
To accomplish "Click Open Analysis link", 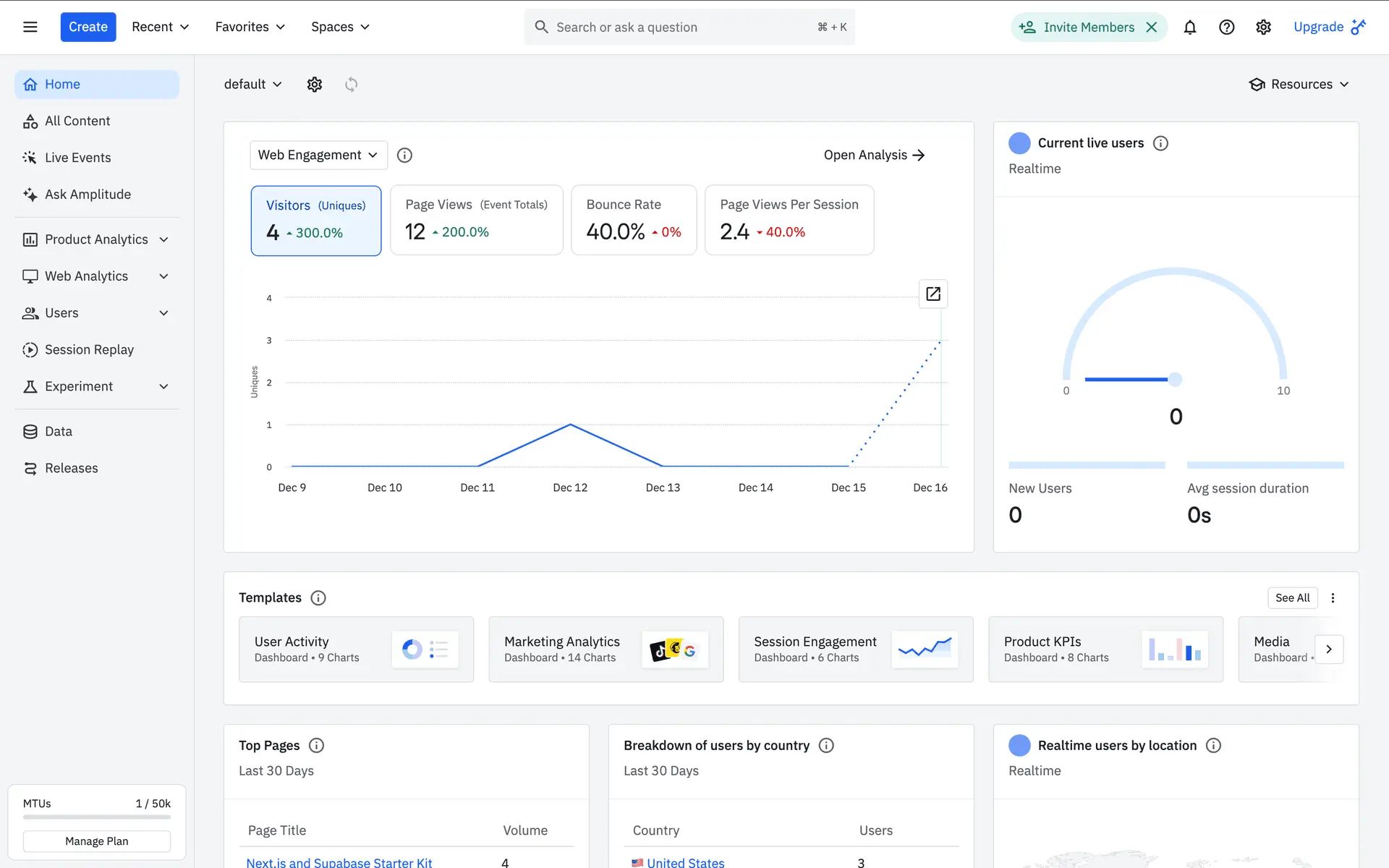I will (874, 156).
